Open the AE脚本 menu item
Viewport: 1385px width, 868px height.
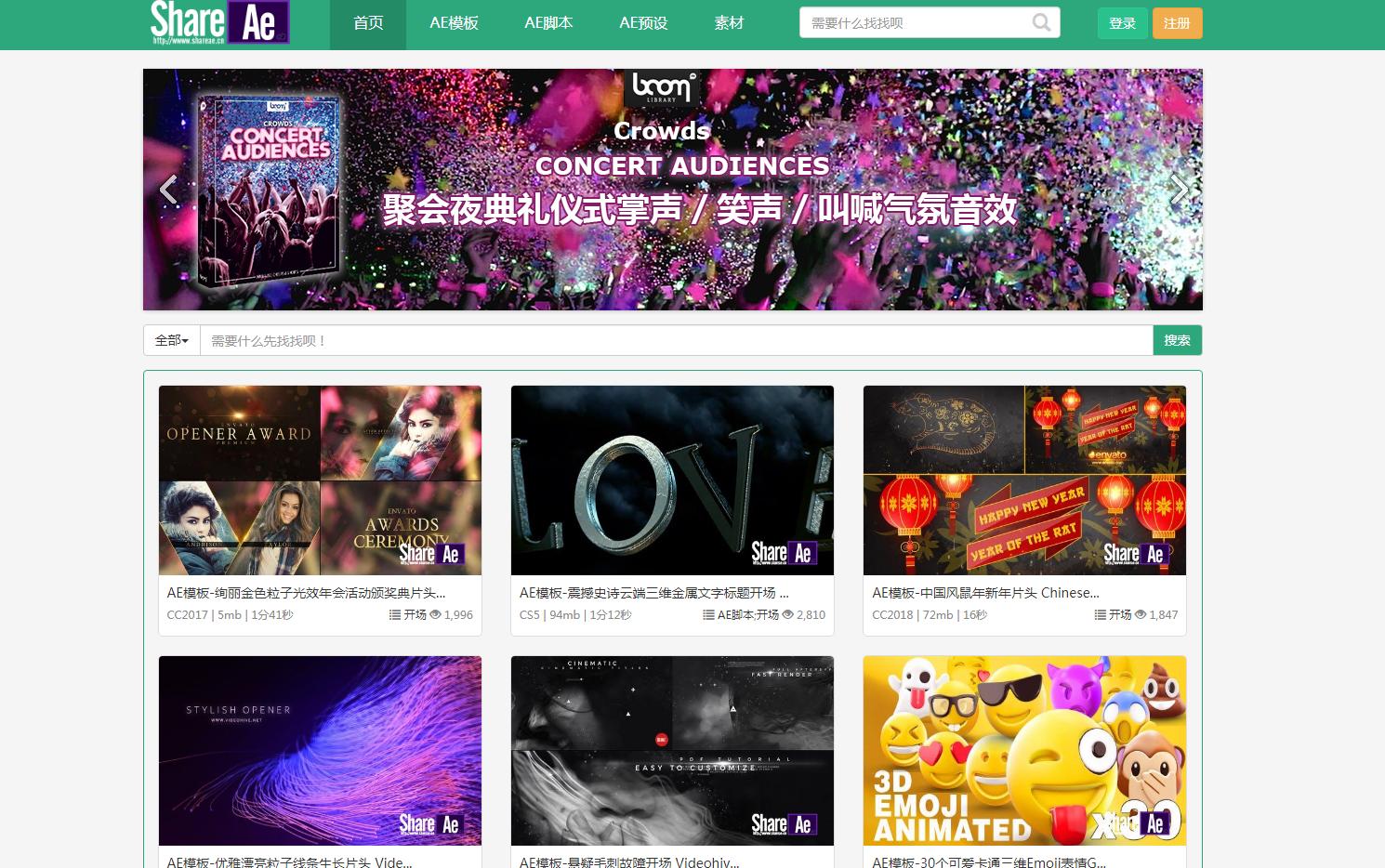tap(548, 23)
